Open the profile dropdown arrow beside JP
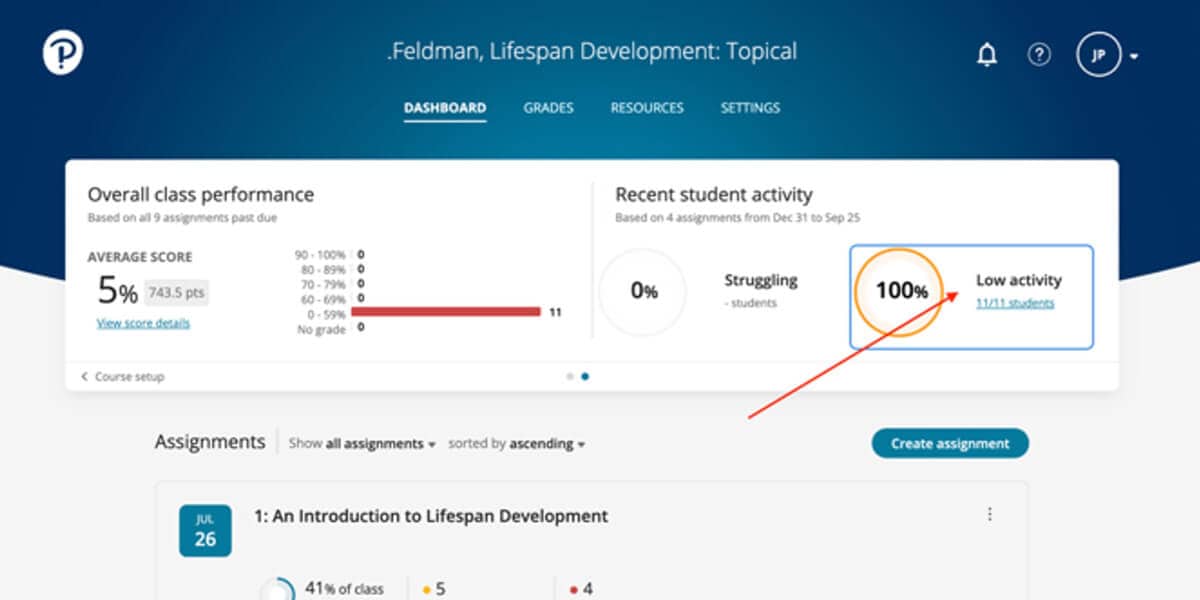 (1135, 55)
